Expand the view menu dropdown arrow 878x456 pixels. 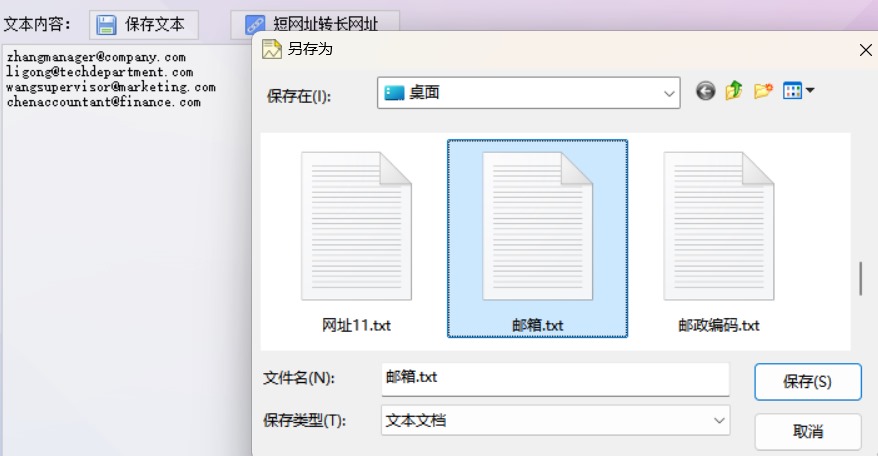click(810, 90)
